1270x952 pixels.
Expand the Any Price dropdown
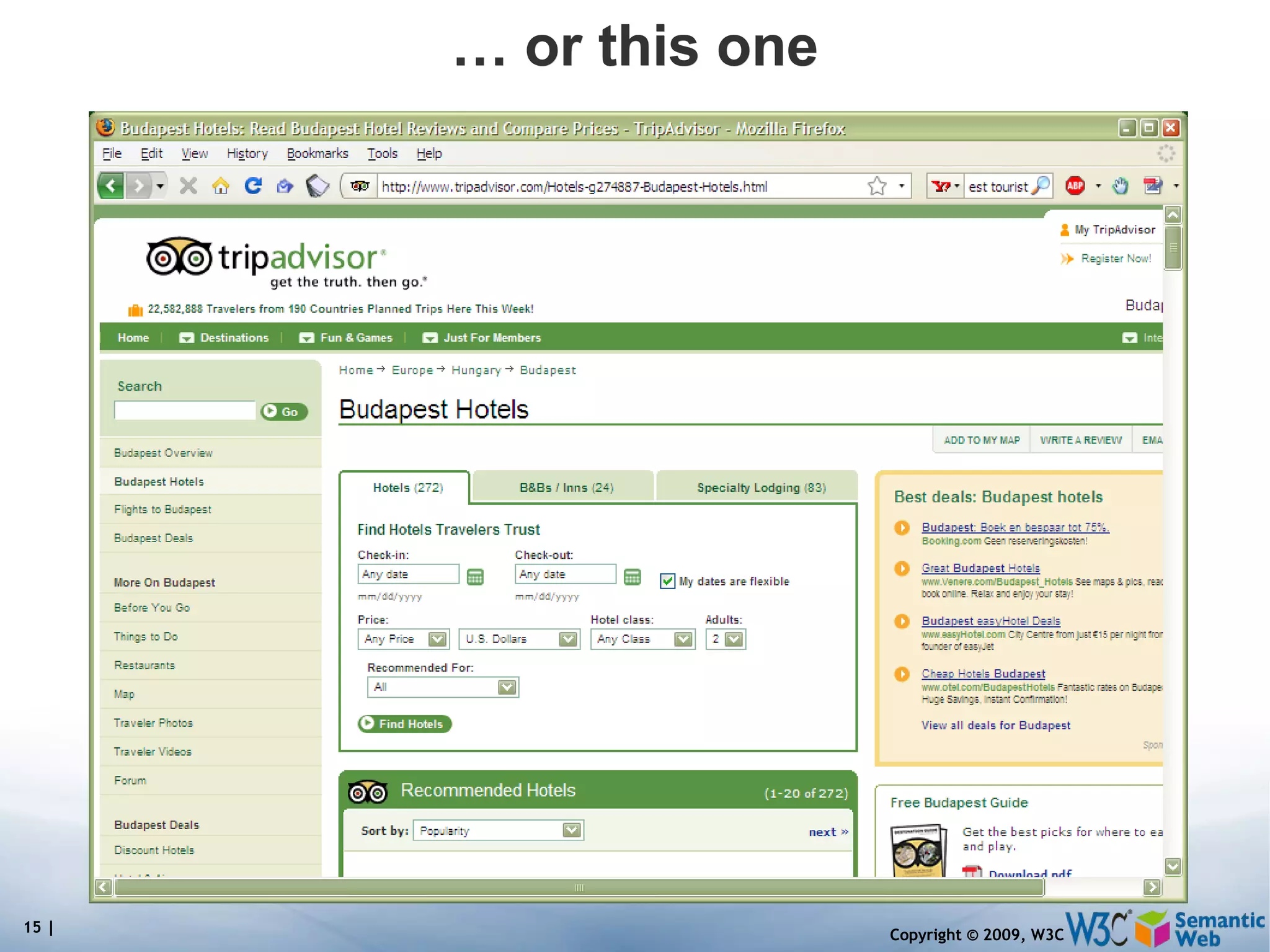437,639
